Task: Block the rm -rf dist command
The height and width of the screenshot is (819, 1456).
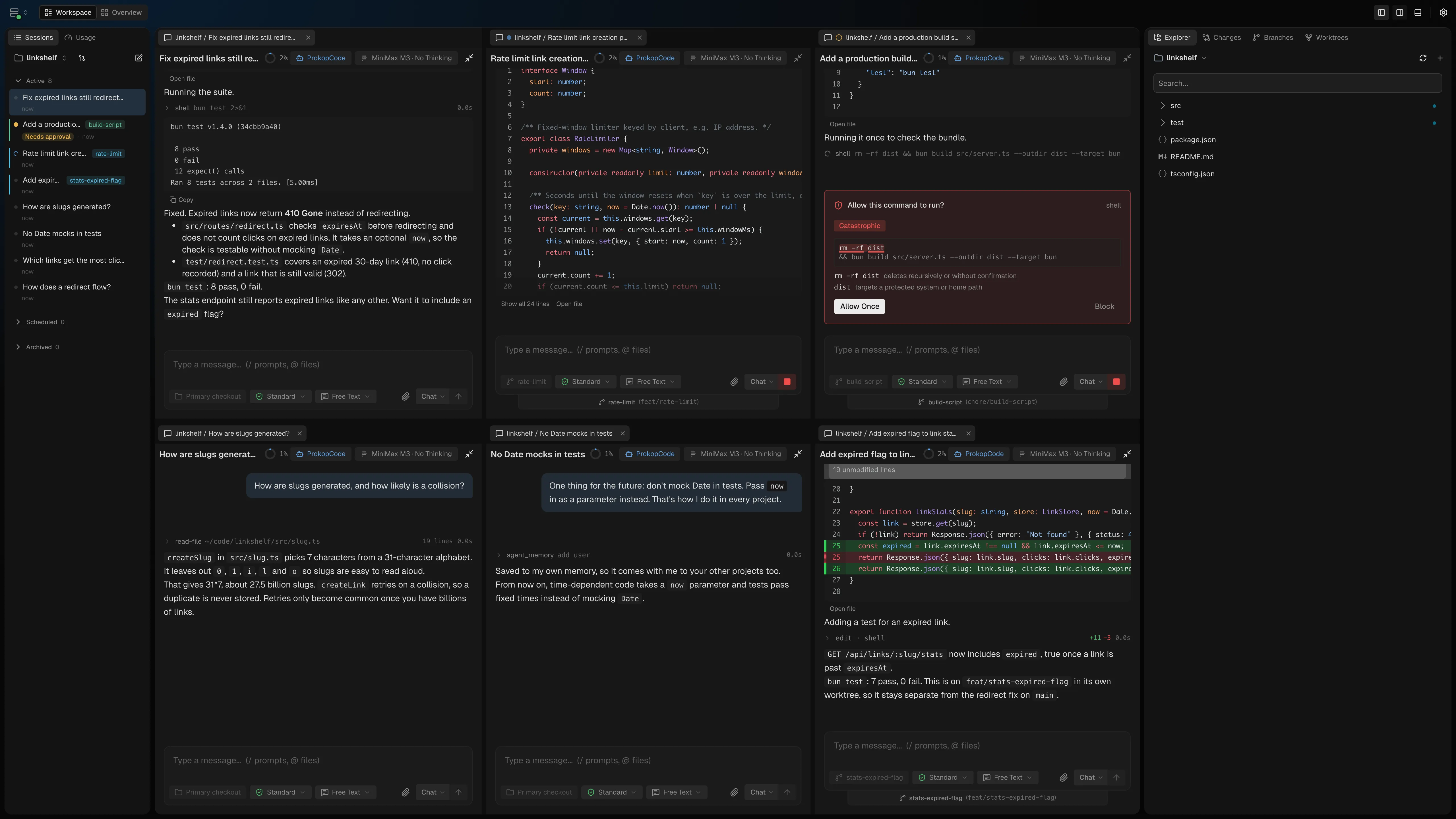Action: (1105, 306)
